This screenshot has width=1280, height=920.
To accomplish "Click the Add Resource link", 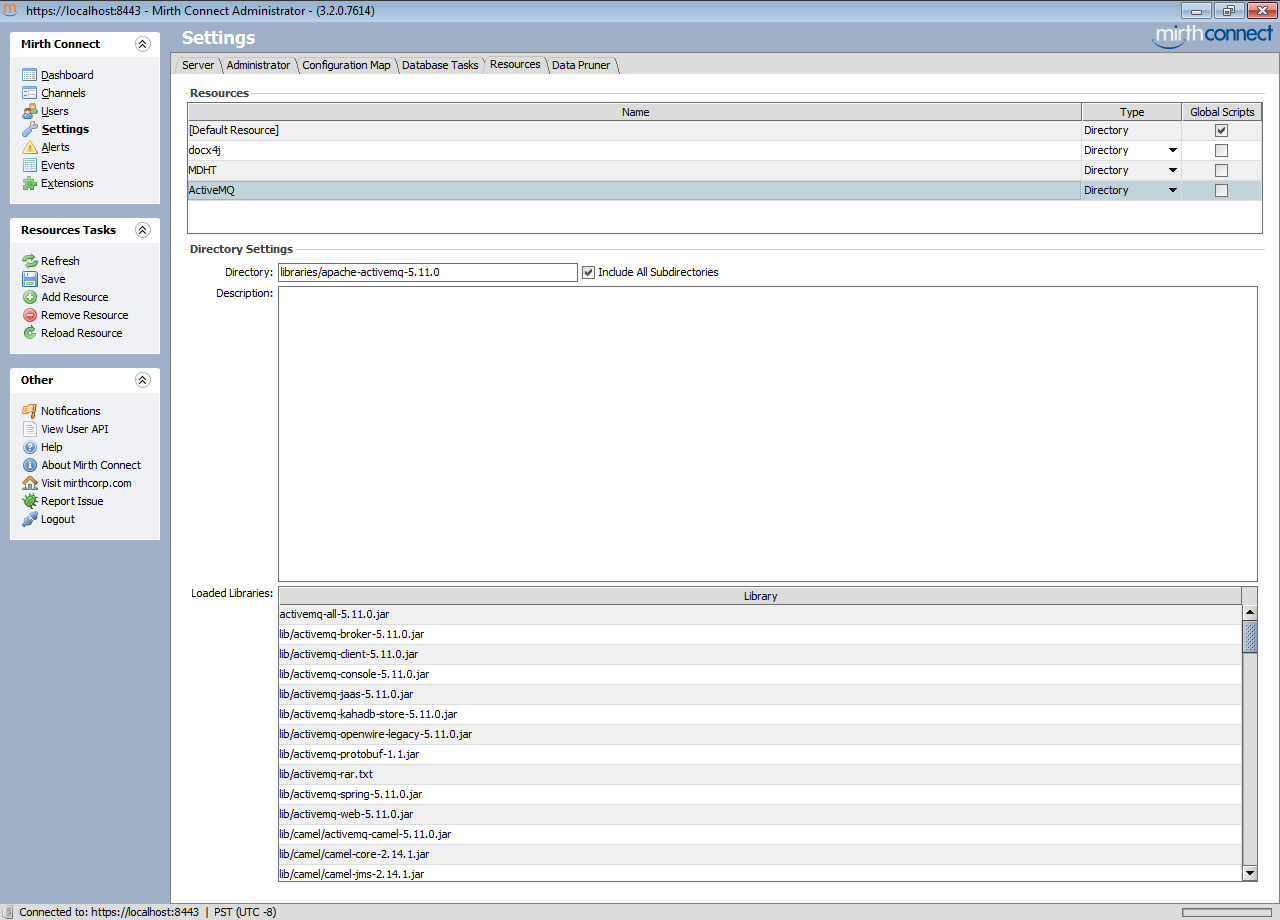I will click(75, 297).
